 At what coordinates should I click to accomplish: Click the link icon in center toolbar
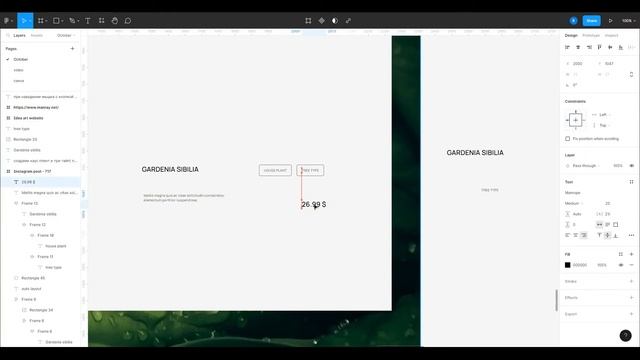348,20
